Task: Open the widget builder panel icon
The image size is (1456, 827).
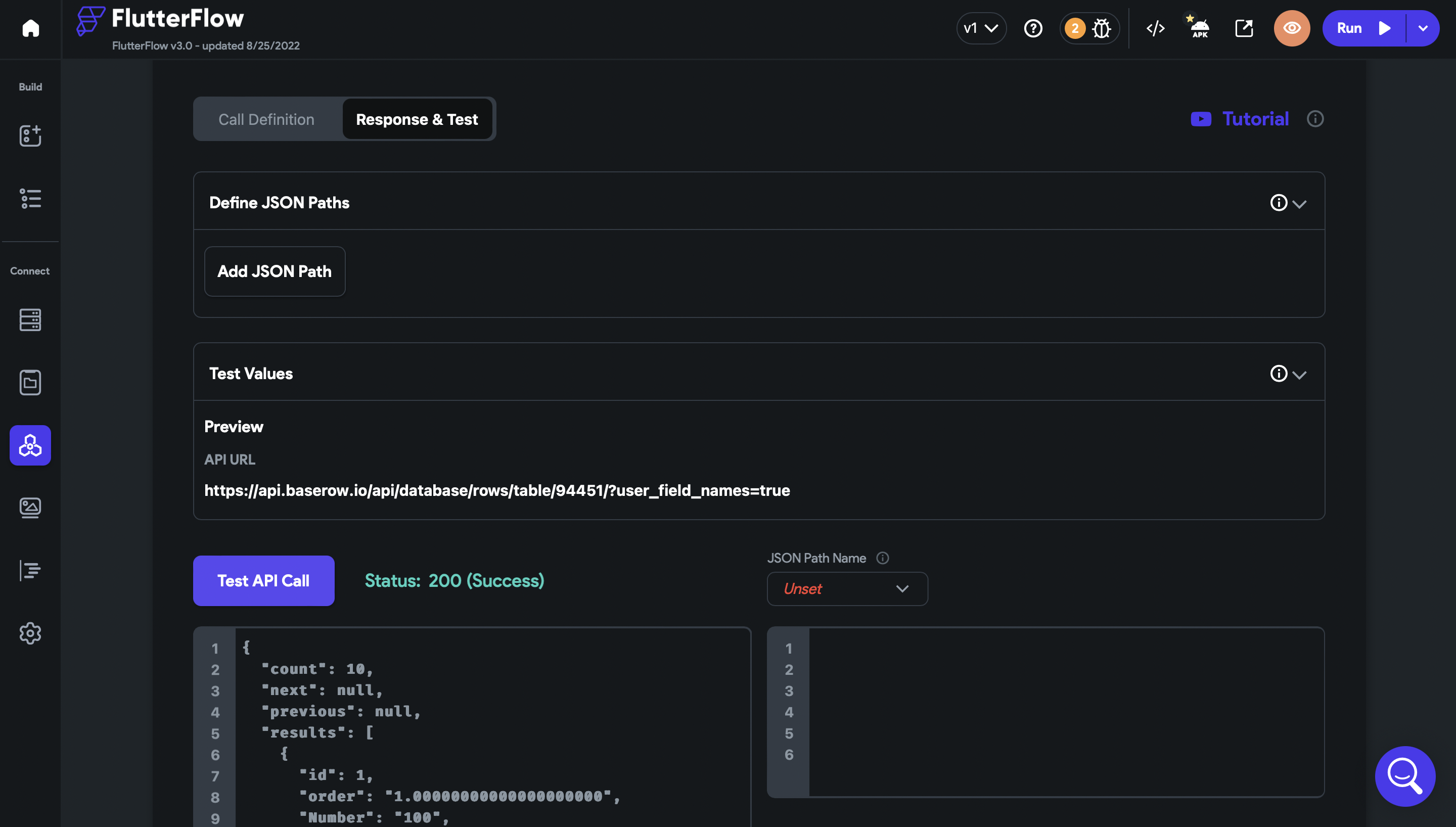Action: [x=30, y=136]
